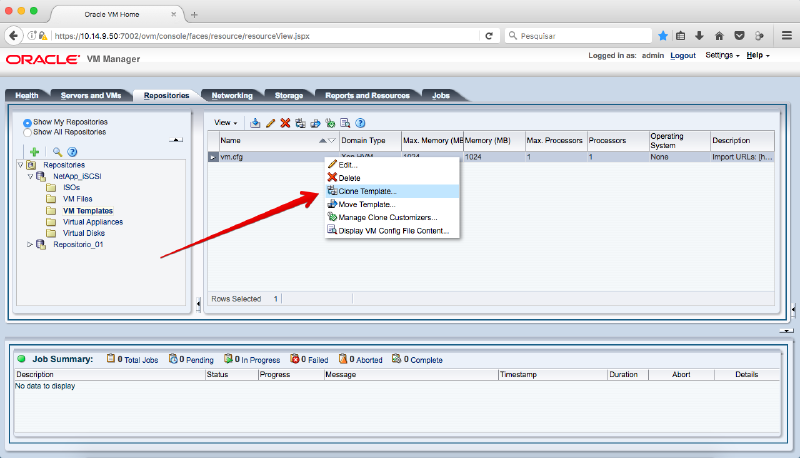800x458 pixels.
Task: Select the Show All Repositories radio button
Action: click(28, 131)
